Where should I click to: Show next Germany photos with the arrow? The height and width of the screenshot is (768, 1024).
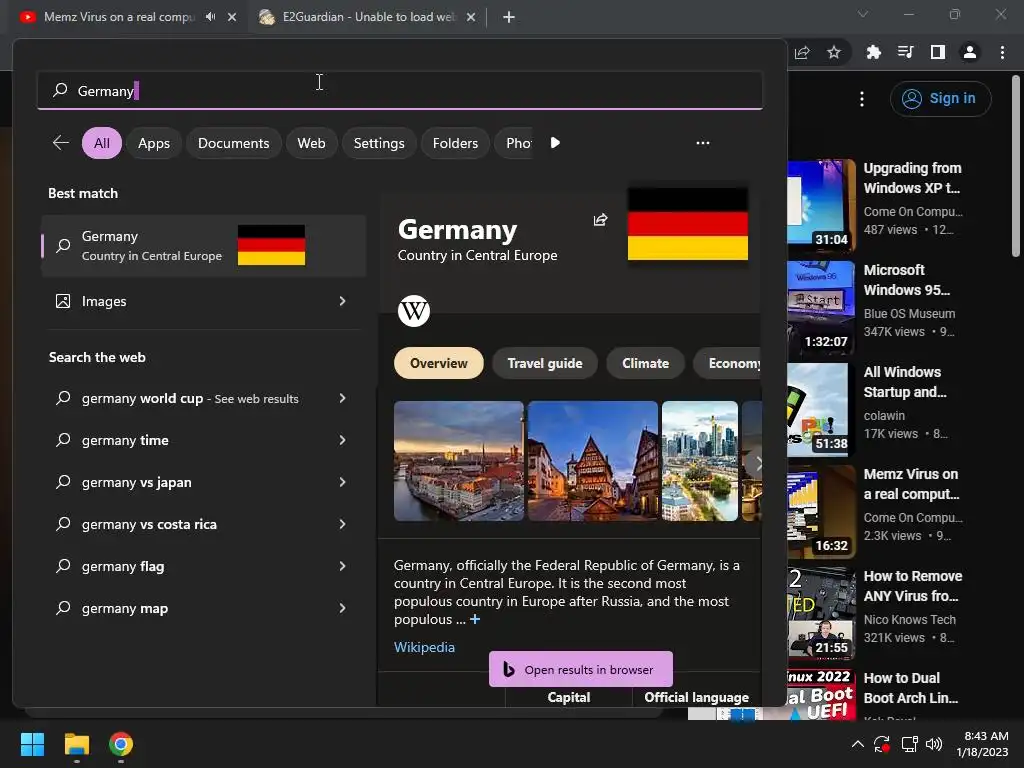[x=756, y=463]
